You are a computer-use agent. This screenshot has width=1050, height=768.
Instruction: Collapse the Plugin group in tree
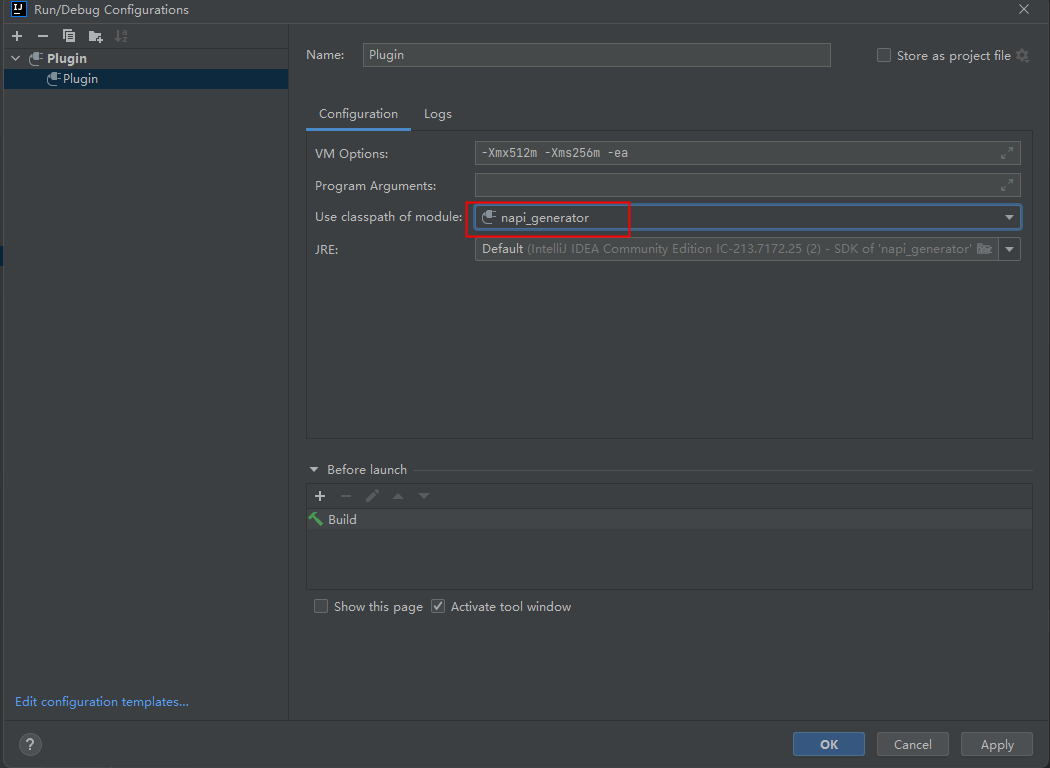(x=16, y=59)
